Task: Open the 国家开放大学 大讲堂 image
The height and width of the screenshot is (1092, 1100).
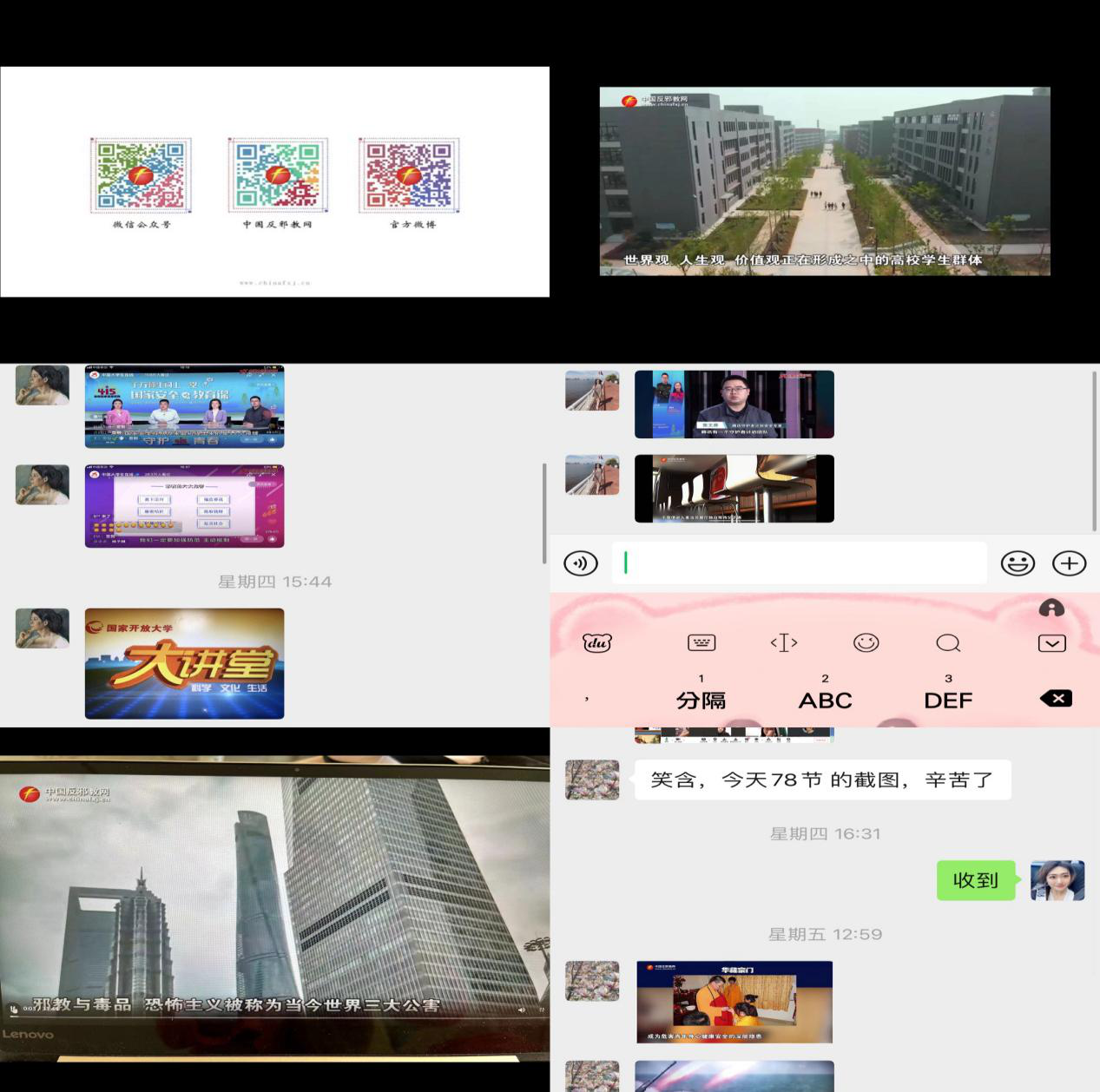Action: click(184, 663)
